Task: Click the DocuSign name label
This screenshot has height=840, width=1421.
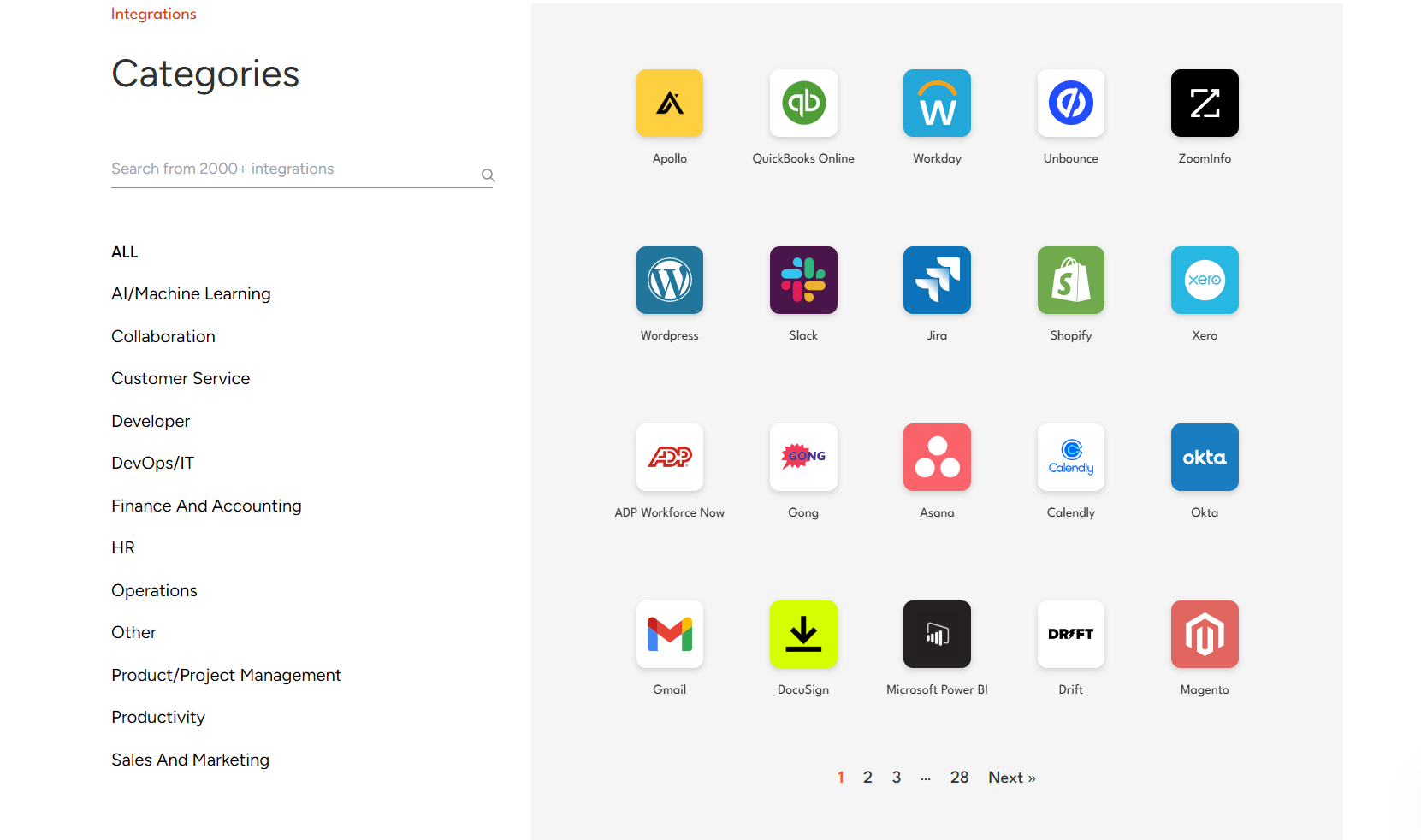Action: (x=803, y=689)
